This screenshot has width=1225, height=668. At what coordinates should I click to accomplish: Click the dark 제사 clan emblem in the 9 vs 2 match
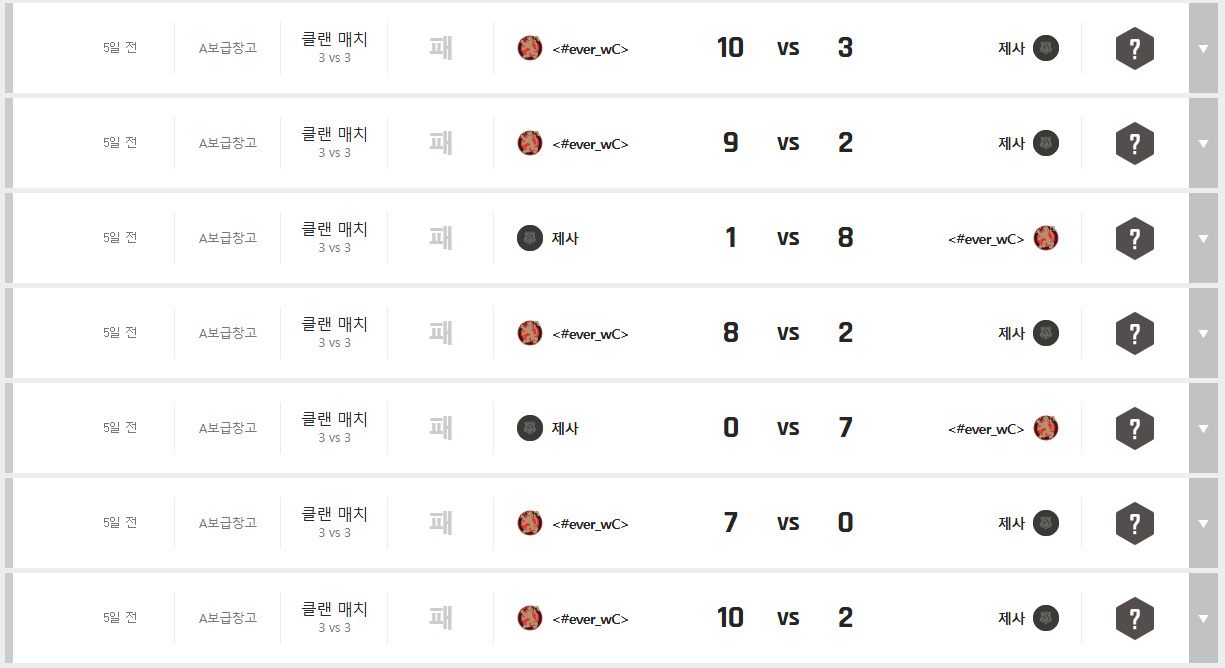(x=1046, y=143)
